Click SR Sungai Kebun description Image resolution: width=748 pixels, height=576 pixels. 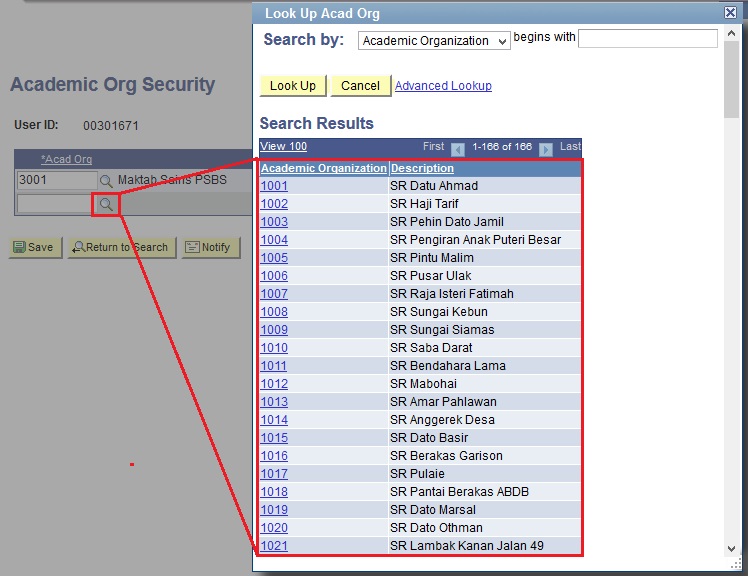point(439,312)
